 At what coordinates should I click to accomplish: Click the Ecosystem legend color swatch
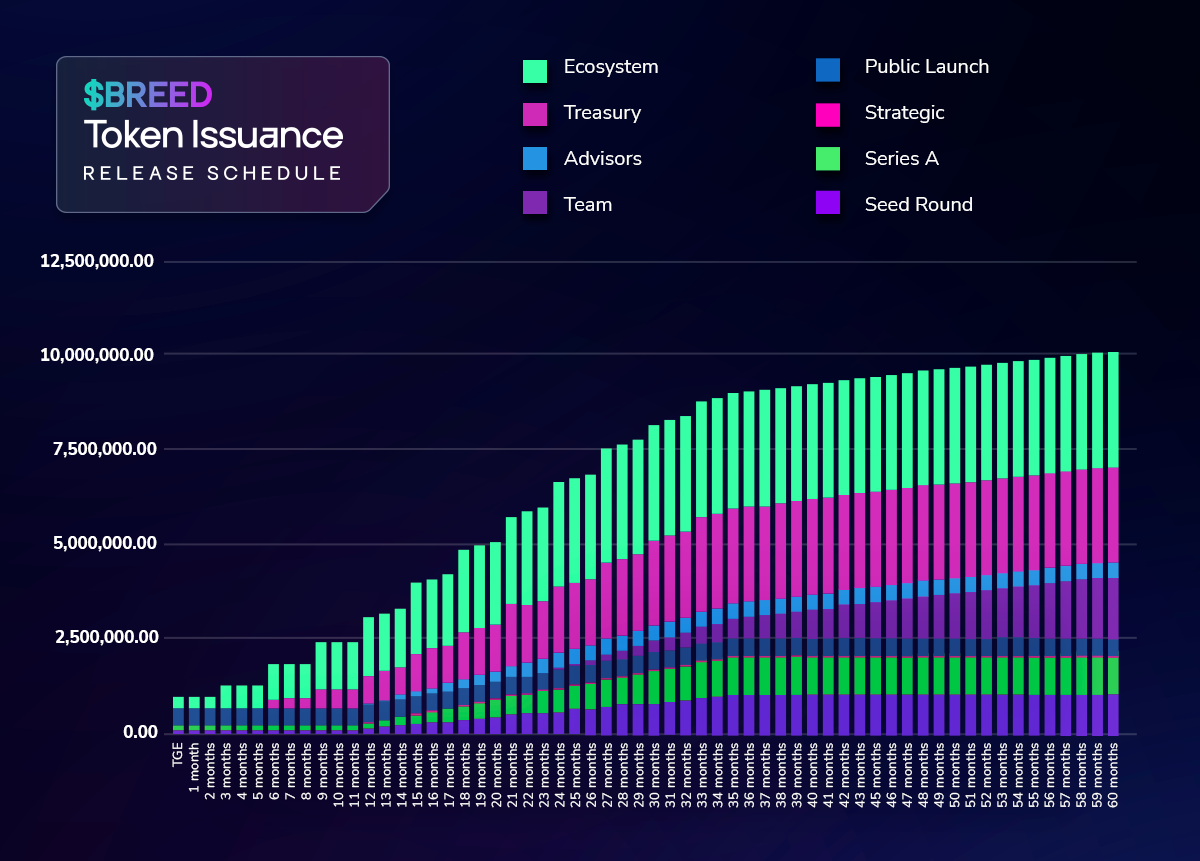point(535,70)
